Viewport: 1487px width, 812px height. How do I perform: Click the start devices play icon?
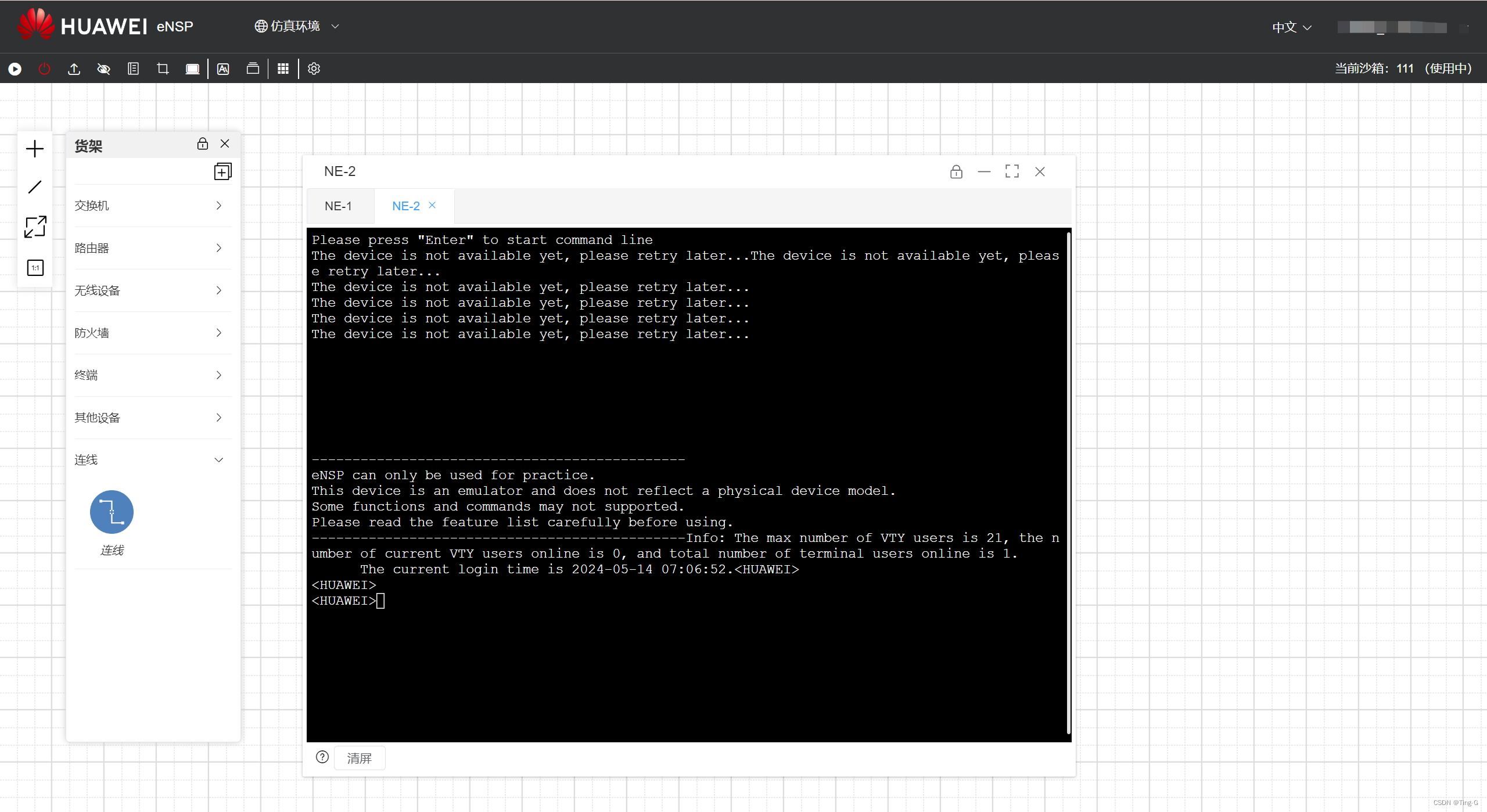click(x=15, y=69)
